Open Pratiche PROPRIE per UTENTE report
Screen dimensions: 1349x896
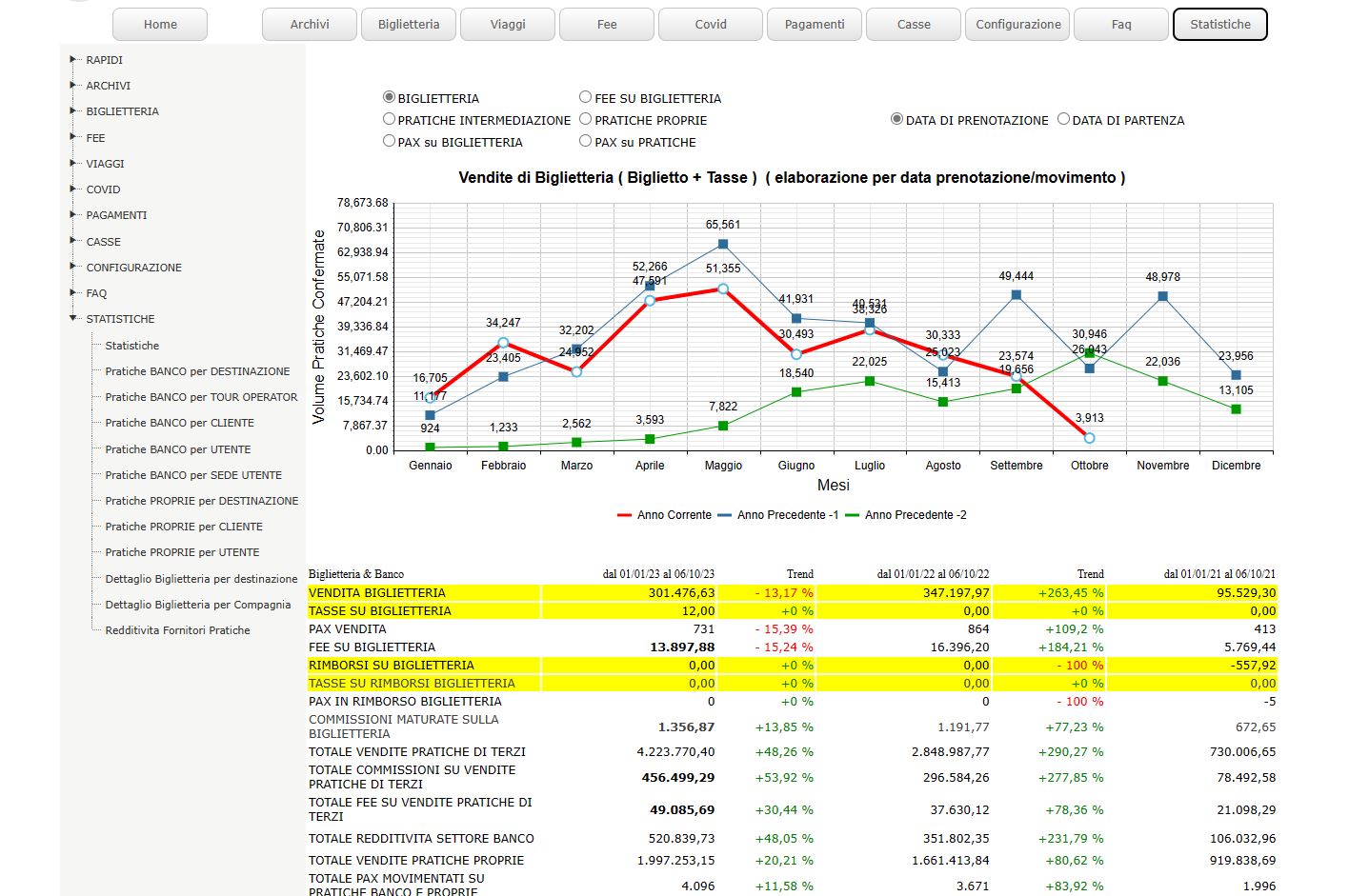[182, 552]
